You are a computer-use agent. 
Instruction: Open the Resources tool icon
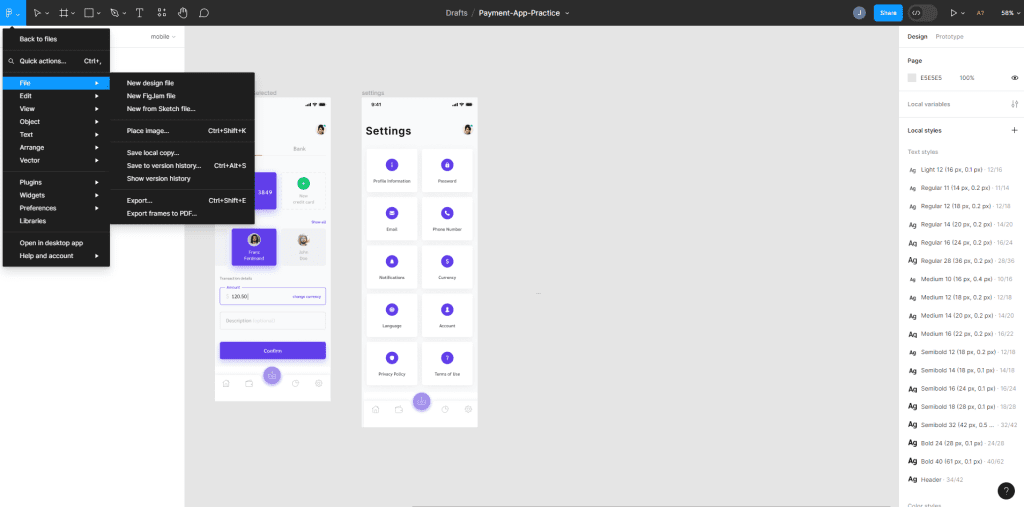click(x=161, y=13)
